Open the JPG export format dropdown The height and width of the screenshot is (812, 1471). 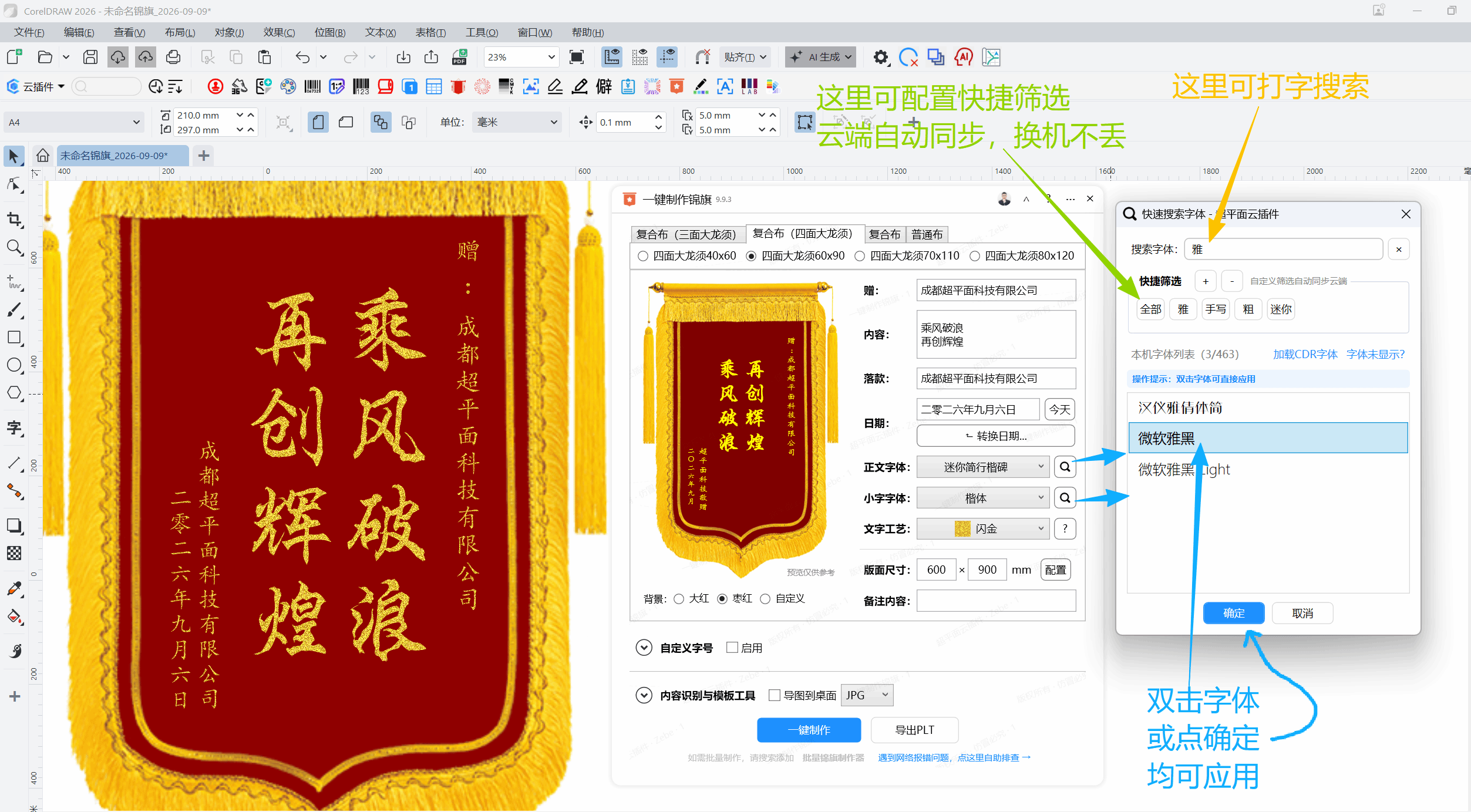click(x=867, y=695)
